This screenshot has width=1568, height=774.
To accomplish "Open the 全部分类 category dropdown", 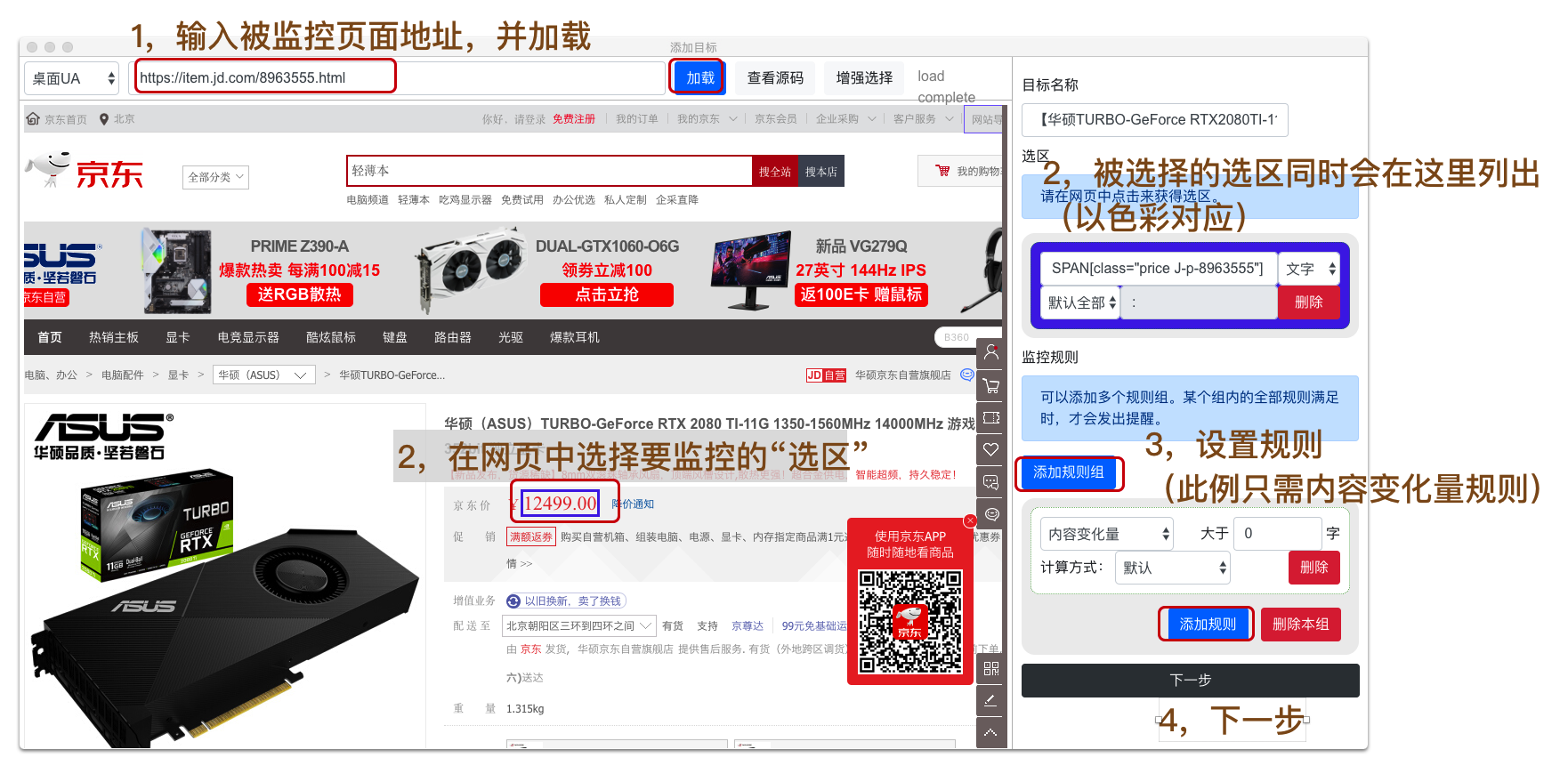I will [215, 177].
